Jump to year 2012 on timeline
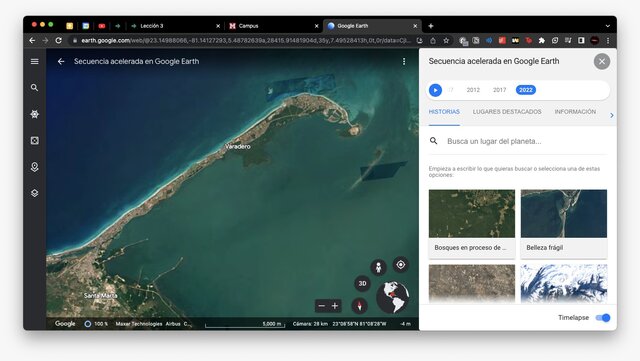Screen dimensions: 640x361 (x=473, y=90)
